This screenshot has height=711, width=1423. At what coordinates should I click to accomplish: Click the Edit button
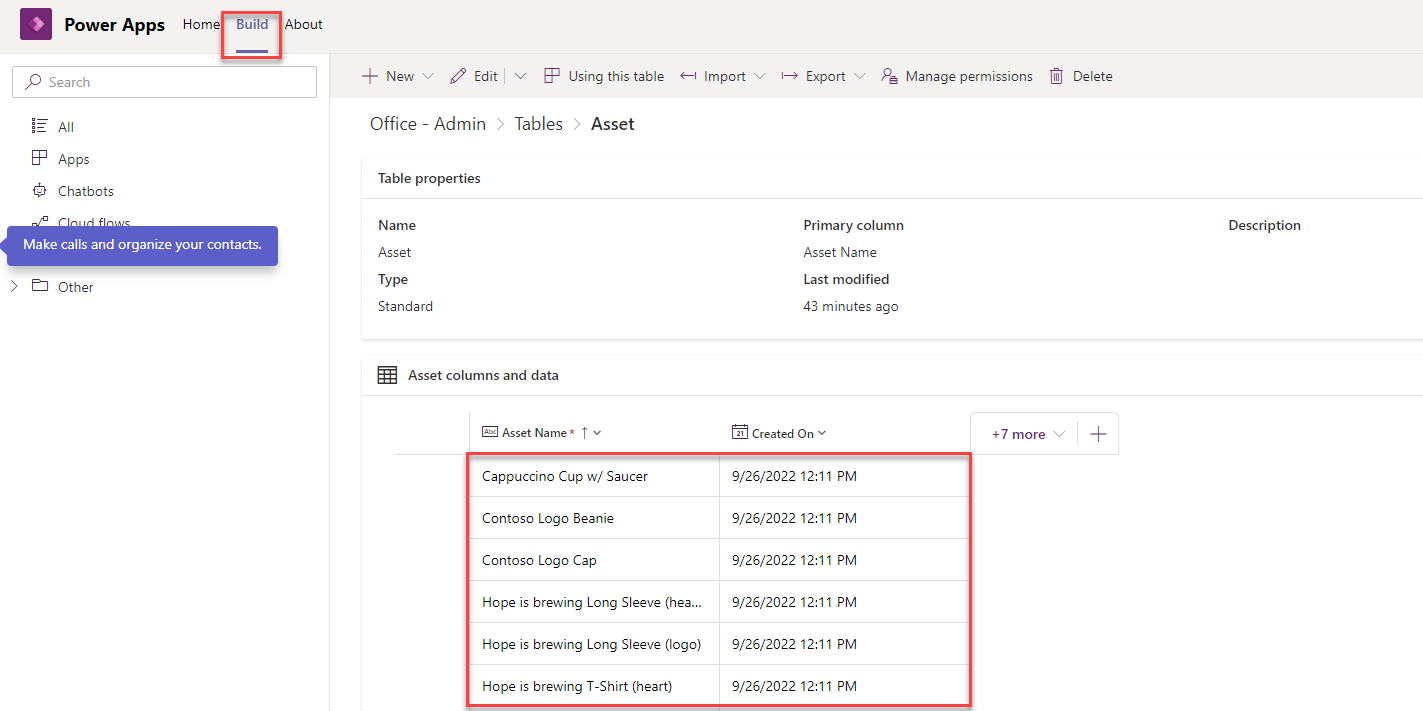pyautogui.click(x=474, y=76)
